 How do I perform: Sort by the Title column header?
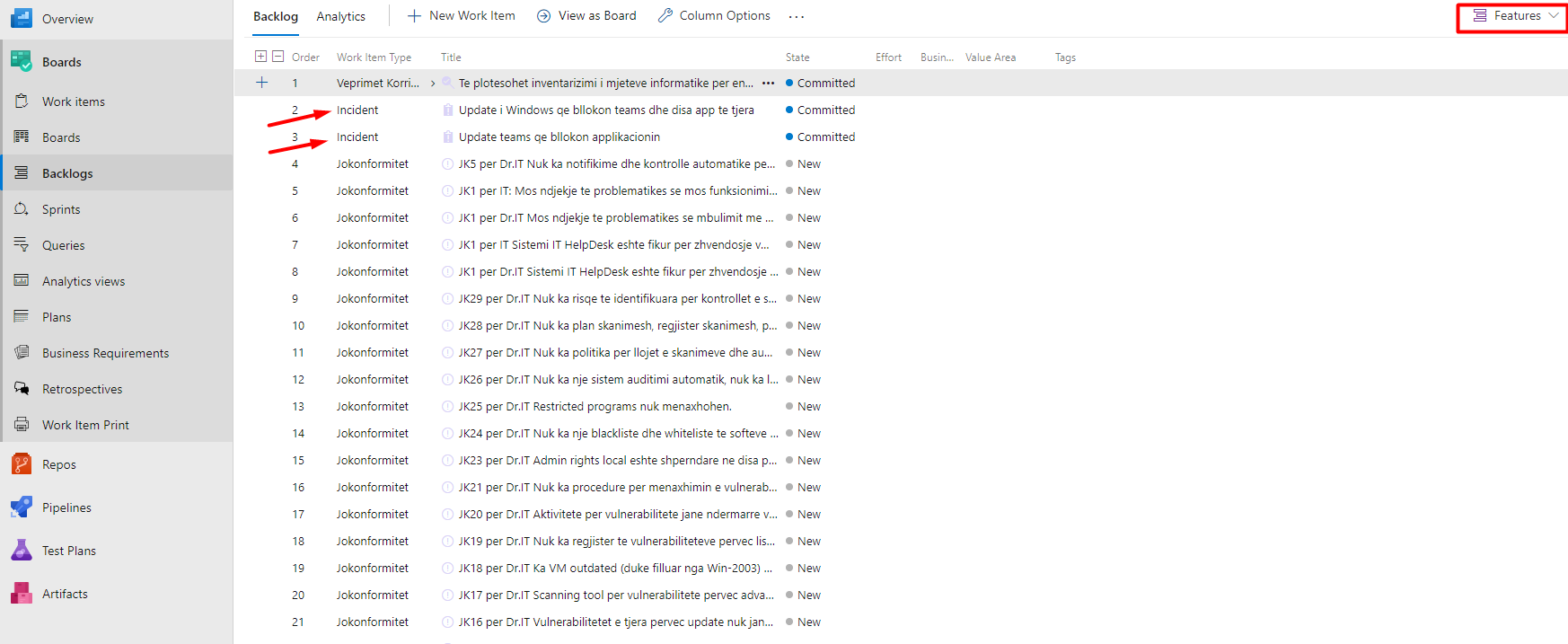pyautogui.click(x=451, y=57)
